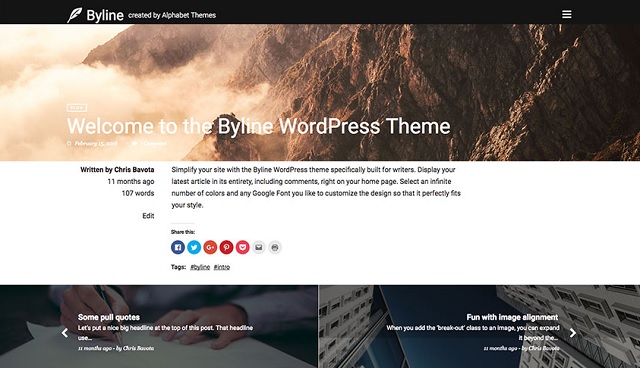Open the #intro tag

[222, 267]
